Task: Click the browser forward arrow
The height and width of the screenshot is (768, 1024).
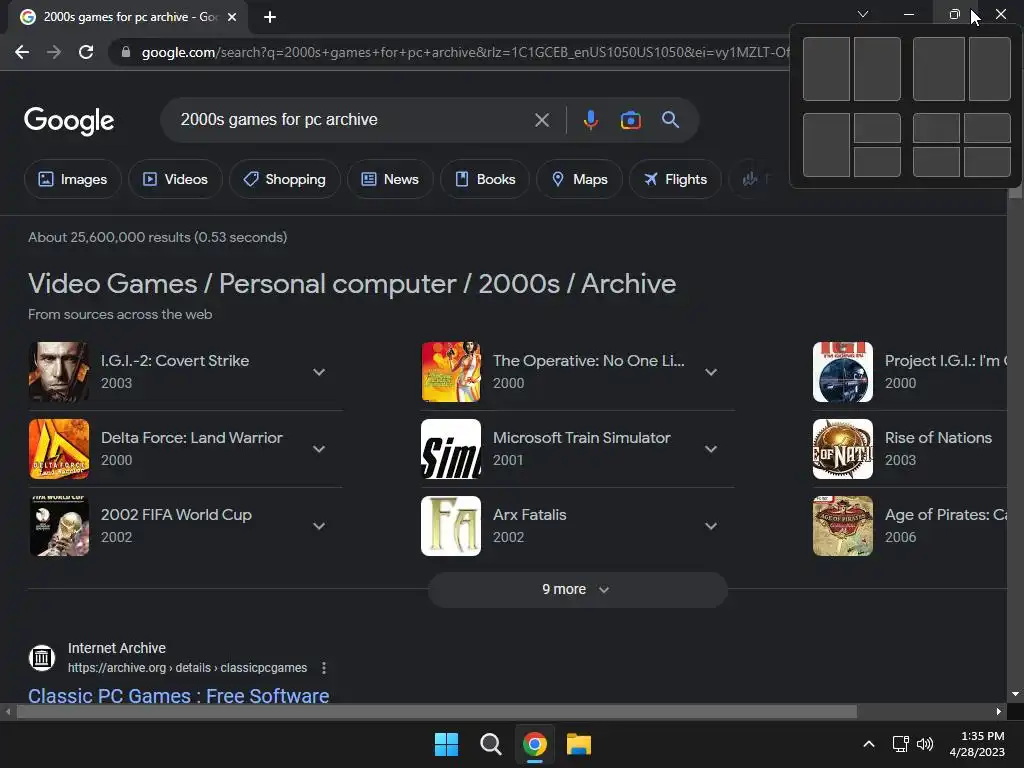Action: [x=54, y=52]
